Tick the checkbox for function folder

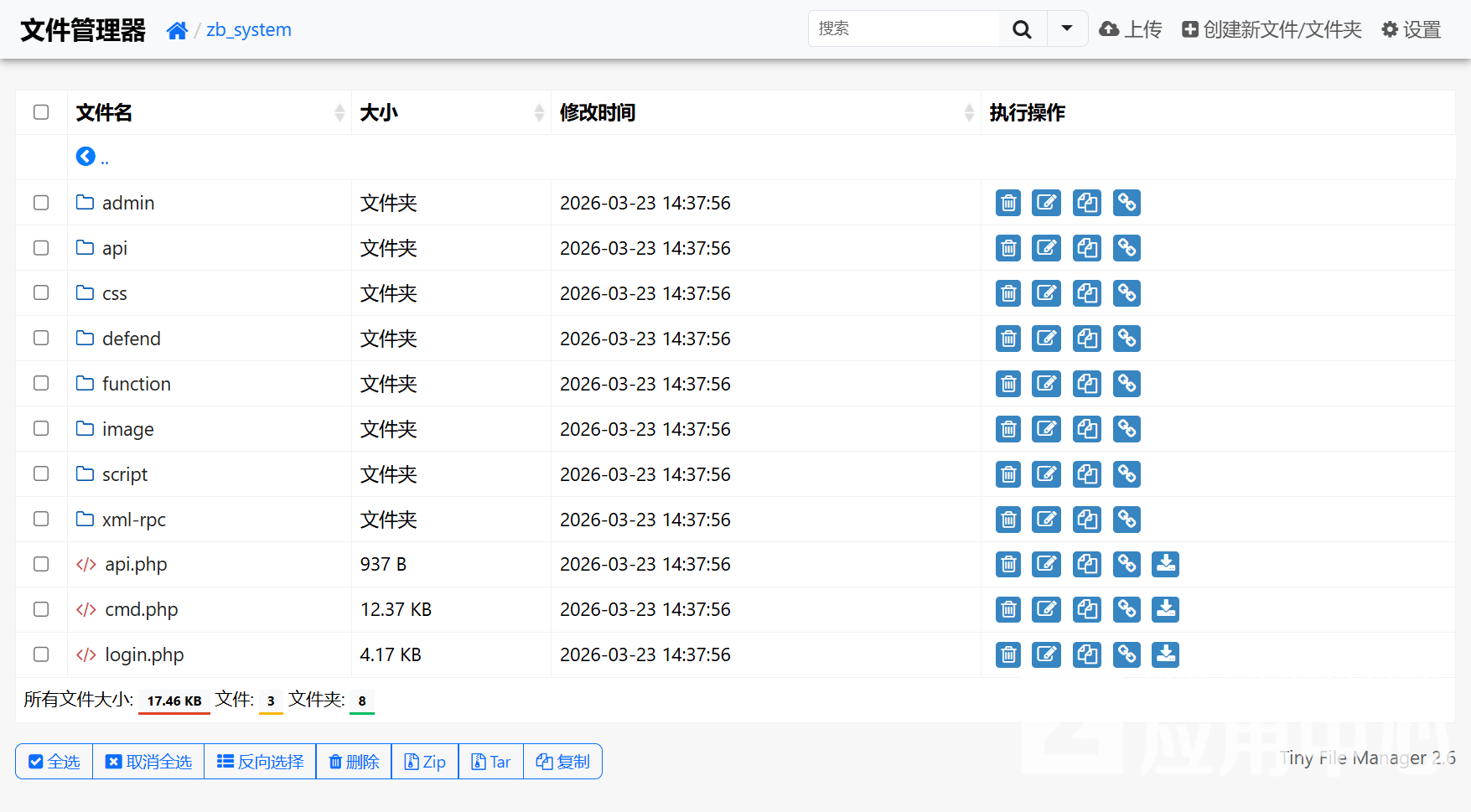41,383
